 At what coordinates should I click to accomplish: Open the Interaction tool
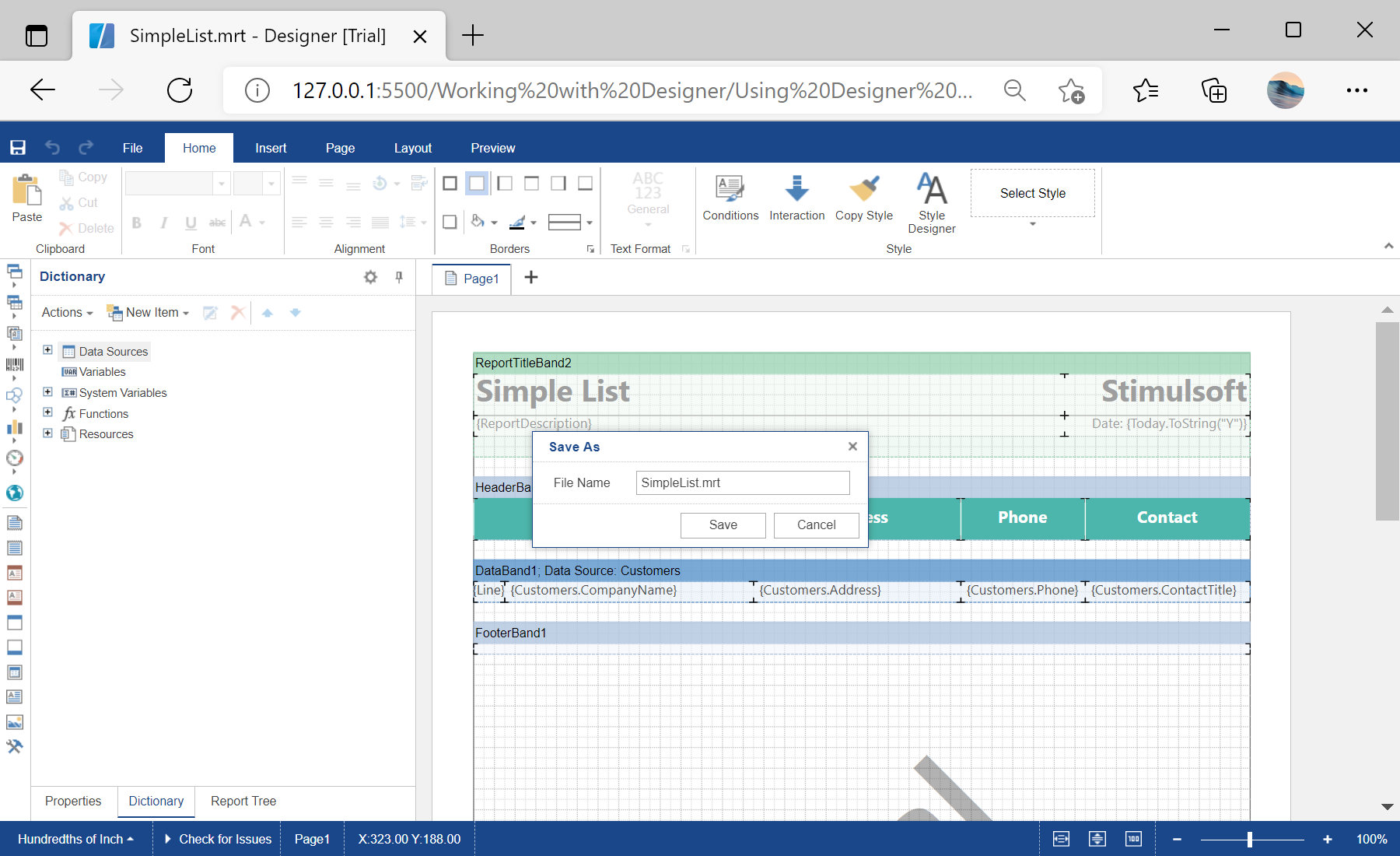tap(796, 195)
